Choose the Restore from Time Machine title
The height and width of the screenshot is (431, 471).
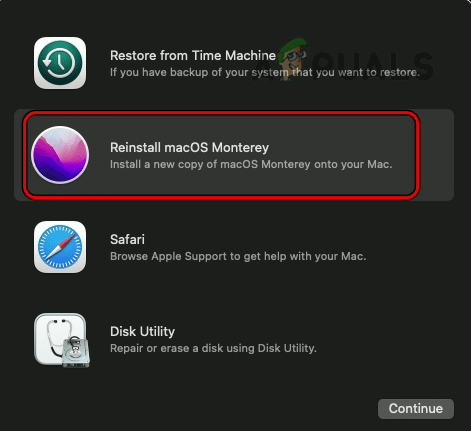[193, 55]
